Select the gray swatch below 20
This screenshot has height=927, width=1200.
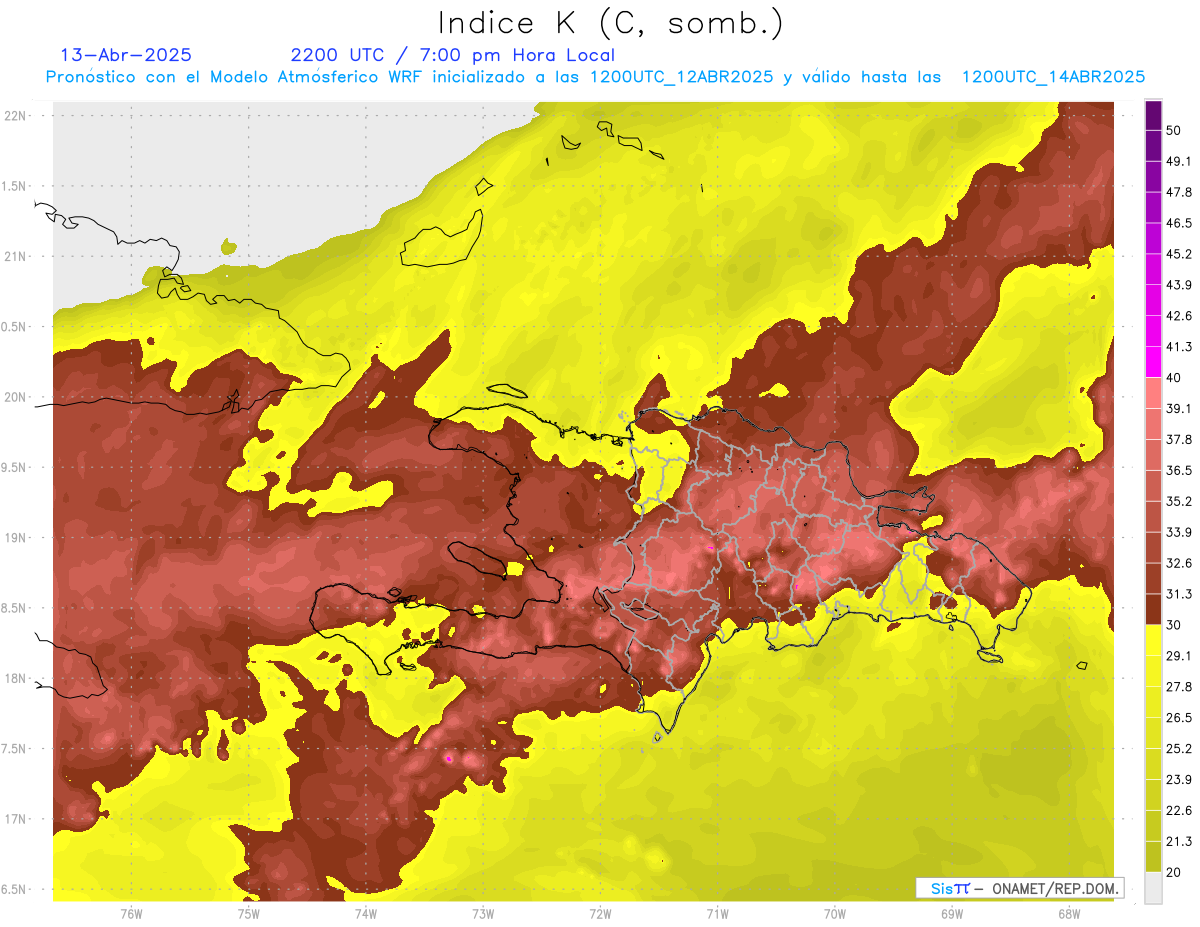1153,887
